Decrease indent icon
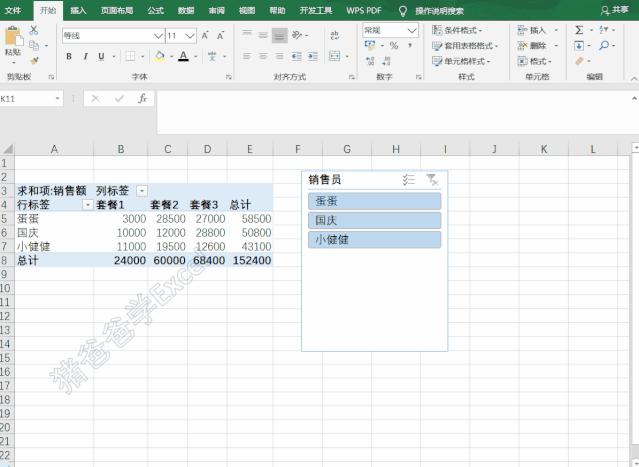 [297, 56]
